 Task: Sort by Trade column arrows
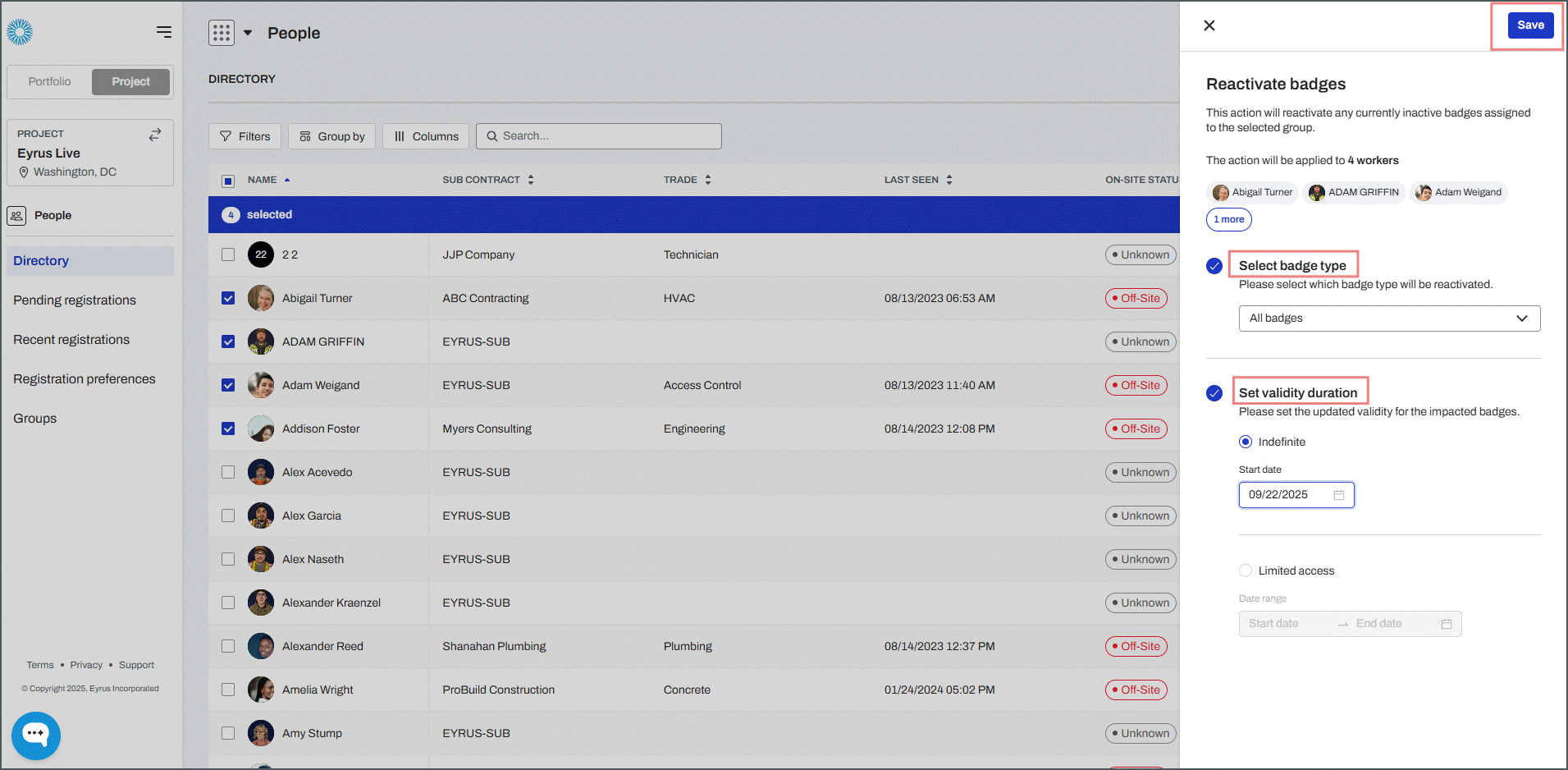[708, 180]
